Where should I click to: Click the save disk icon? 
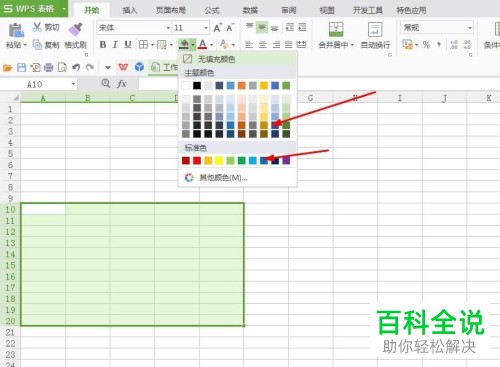[x=21, y=68]
